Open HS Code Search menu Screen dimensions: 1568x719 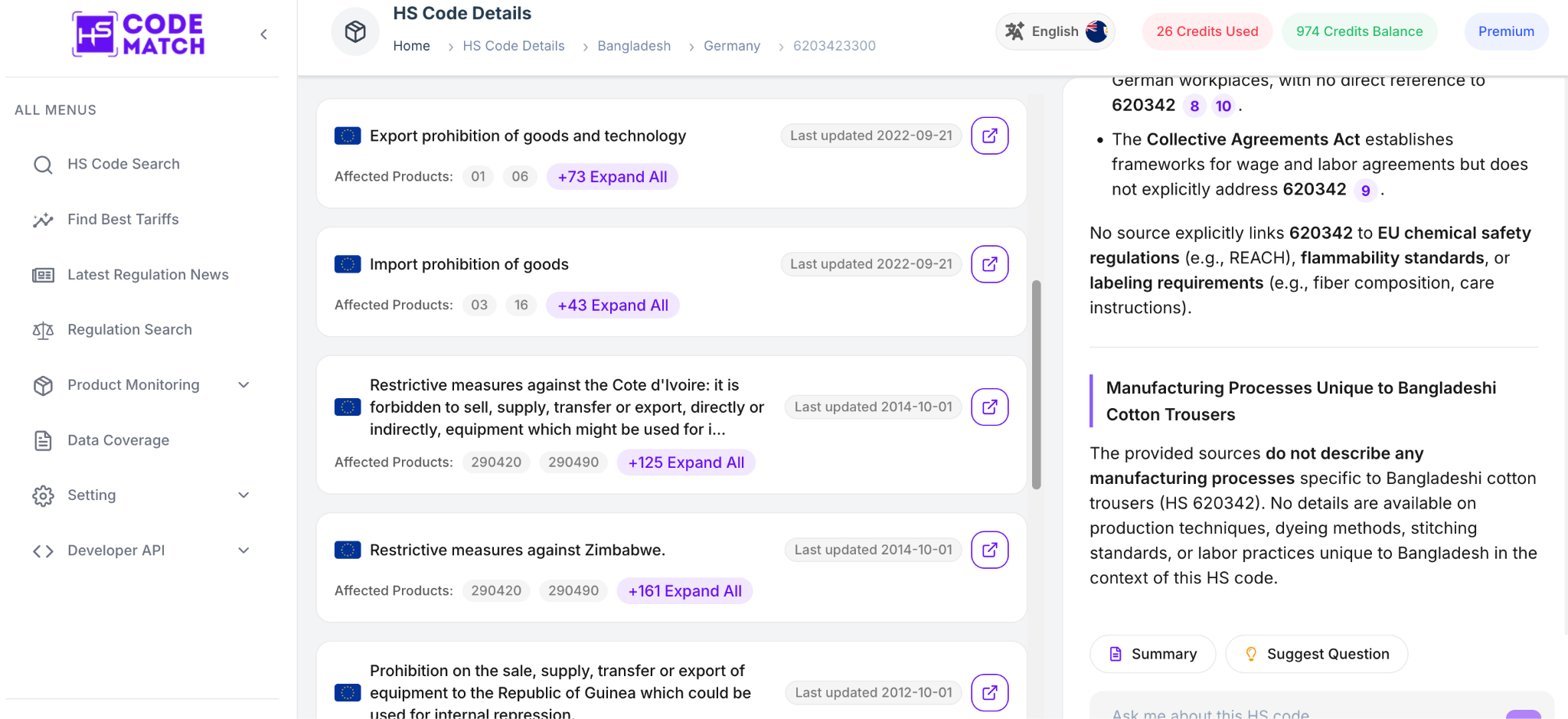tap(123, 165)
